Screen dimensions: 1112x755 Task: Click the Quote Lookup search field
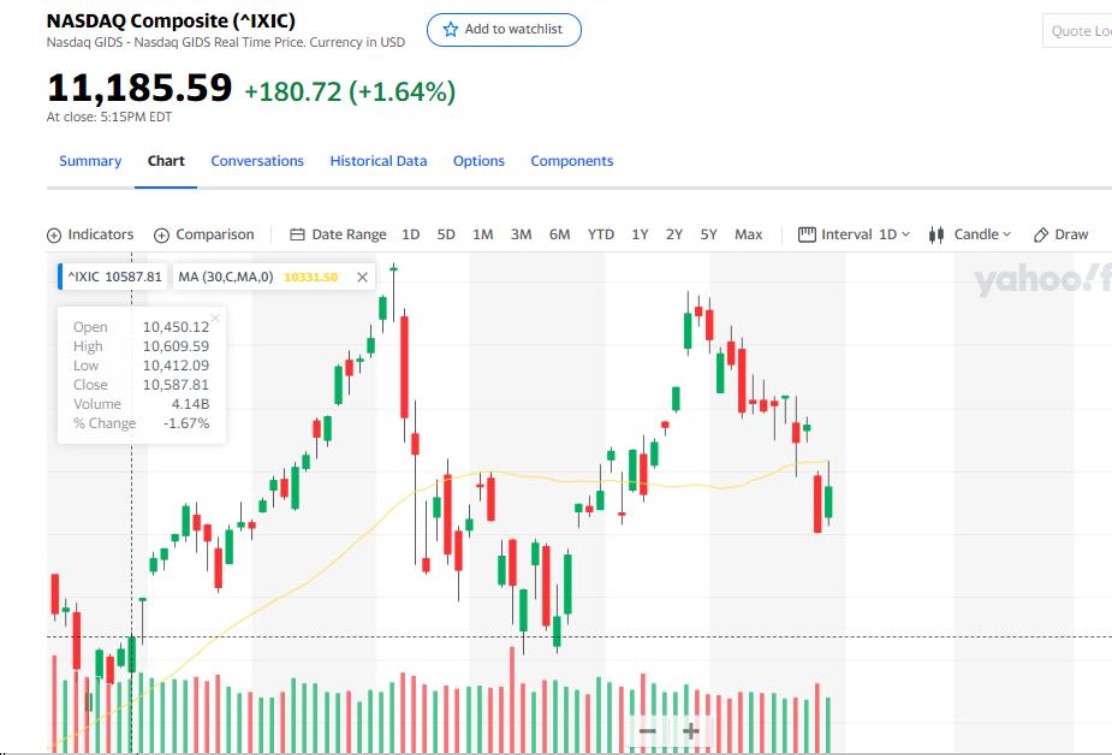pos(1077,31)
